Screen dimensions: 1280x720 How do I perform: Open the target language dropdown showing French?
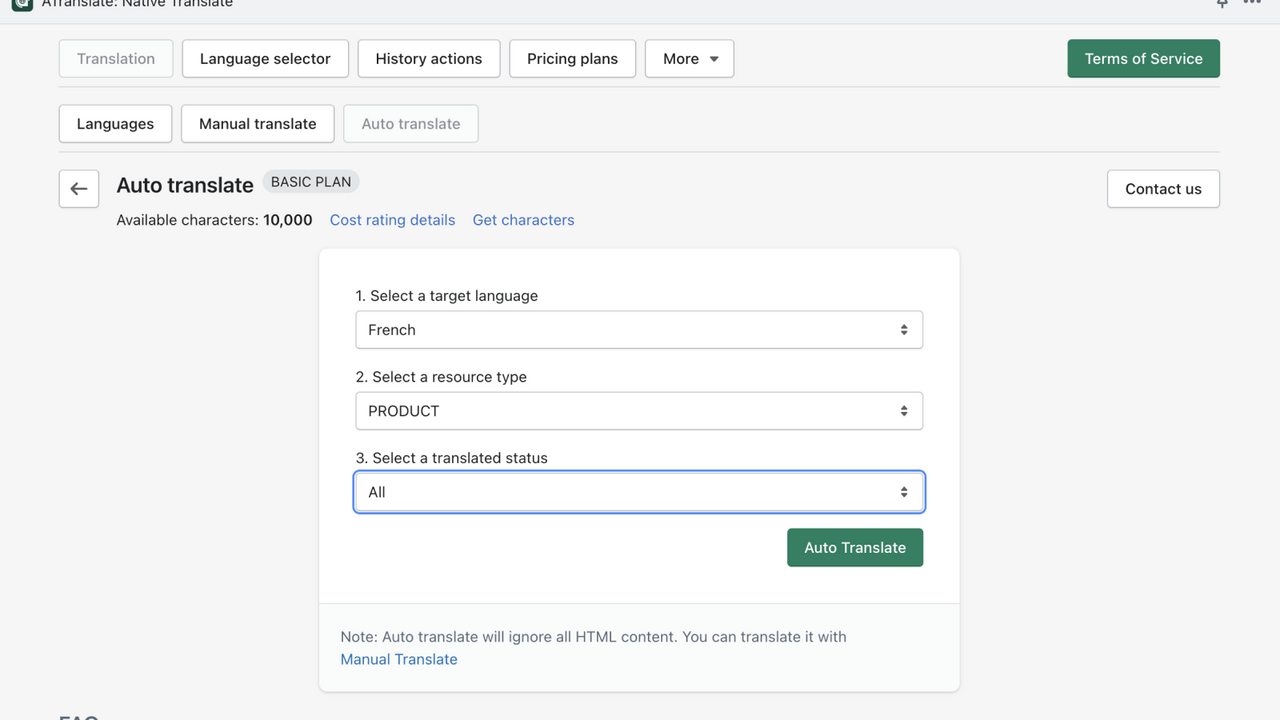[x=639, y=329]
